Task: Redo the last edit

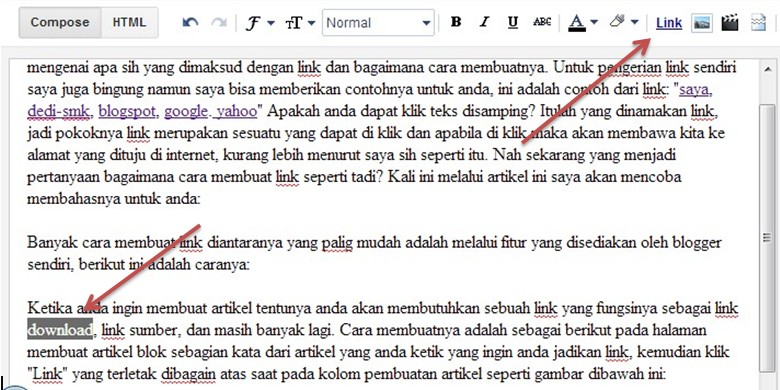Action: [x=219, y=22]
